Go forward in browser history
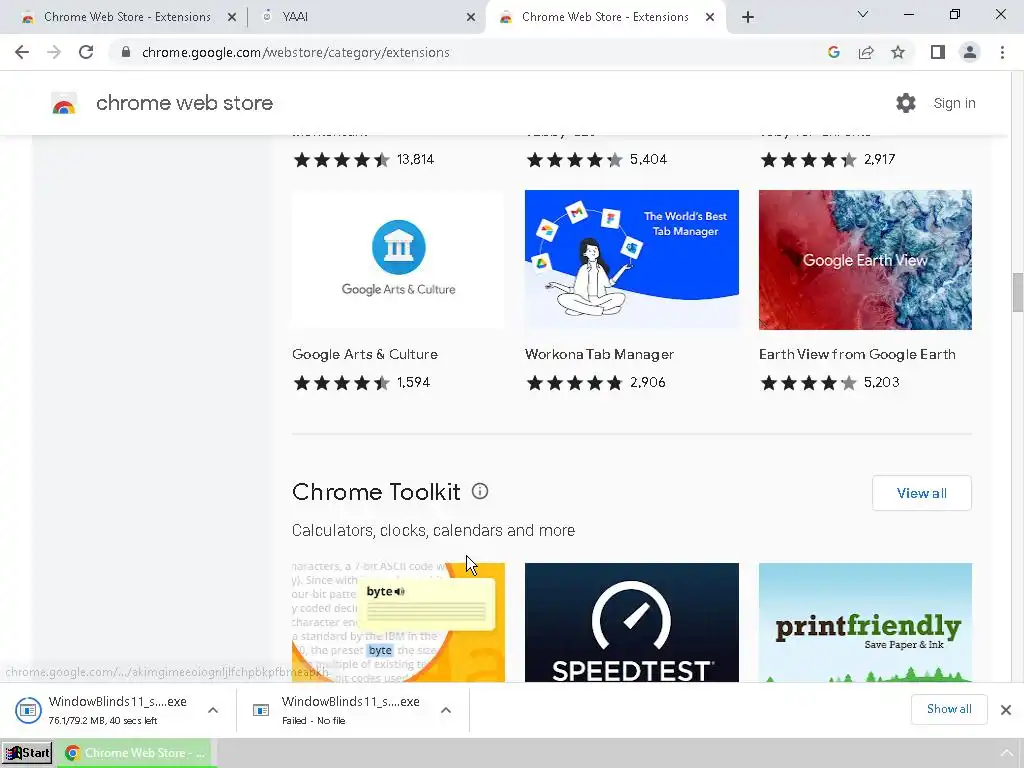1024x768 pixels. [x=54, y=52]
